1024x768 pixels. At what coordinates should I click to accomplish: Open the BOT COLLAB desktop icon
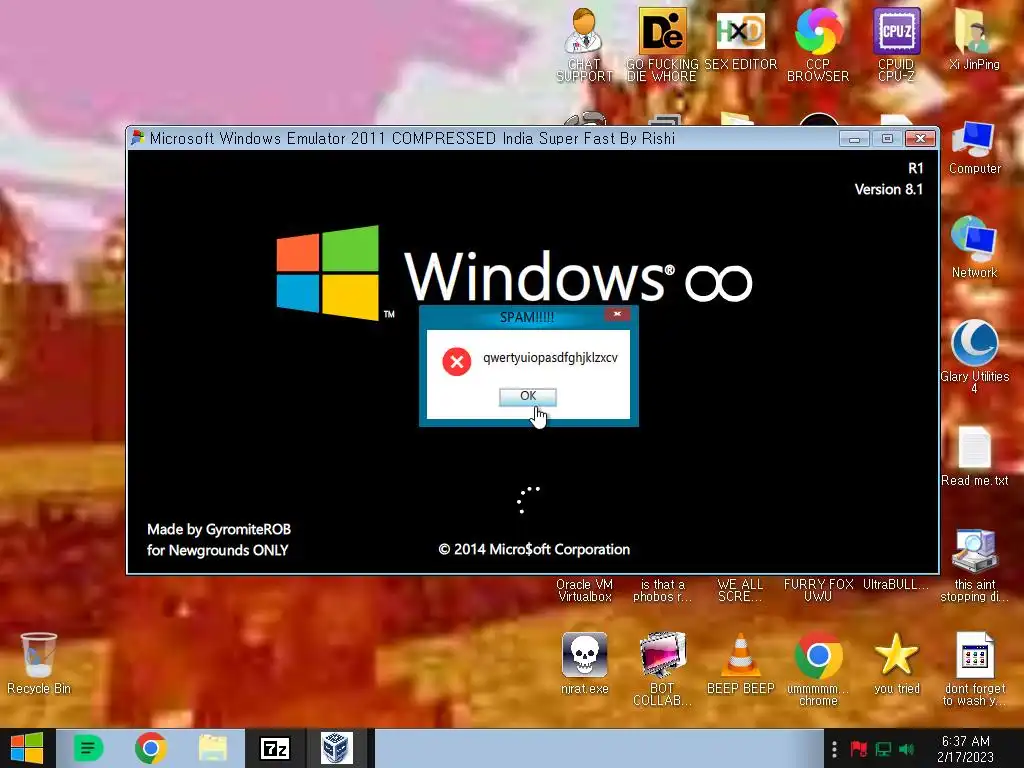(x=662, y=669)
